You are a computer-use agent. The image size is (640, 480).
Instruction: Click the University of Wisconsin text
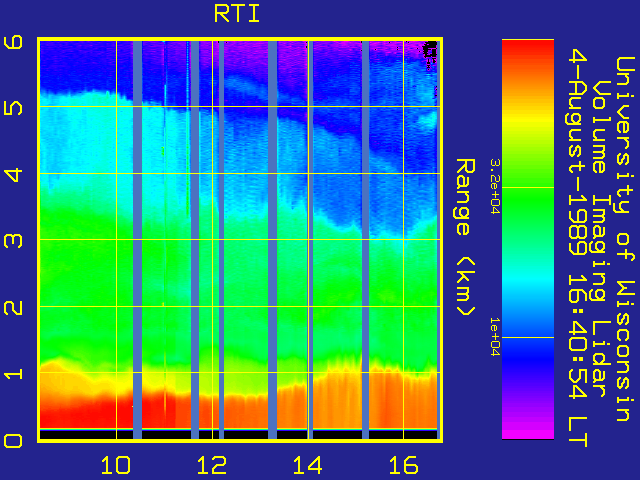point(625,239)
